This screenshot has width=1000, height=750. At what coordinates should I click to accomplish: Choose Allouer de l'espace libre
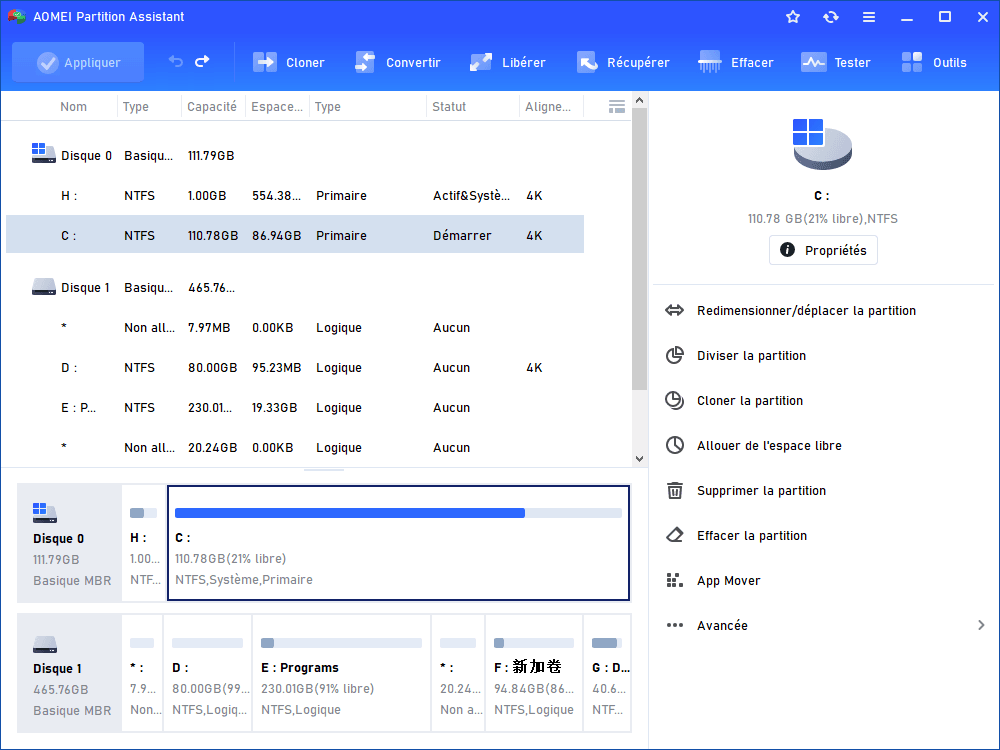[x=769, y=445]
